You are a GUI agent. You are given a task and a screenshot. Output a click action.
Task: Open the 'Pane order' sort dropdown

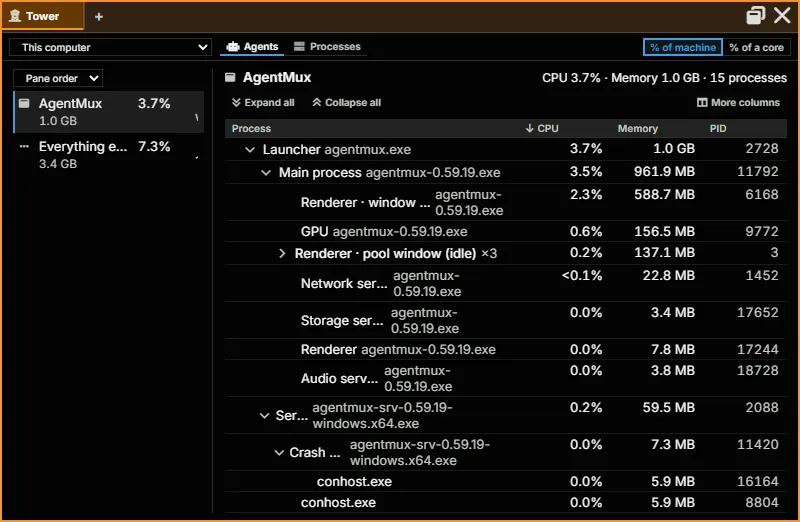[x=58, y=78]
